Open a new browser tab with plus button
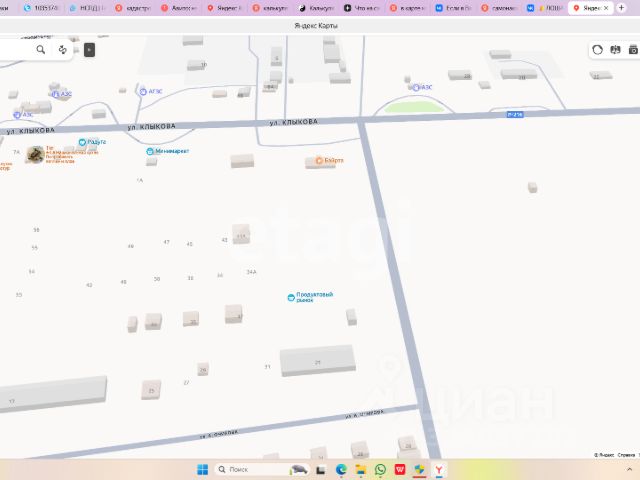This screenshot has width=640, height=480. tap(621, 8)
